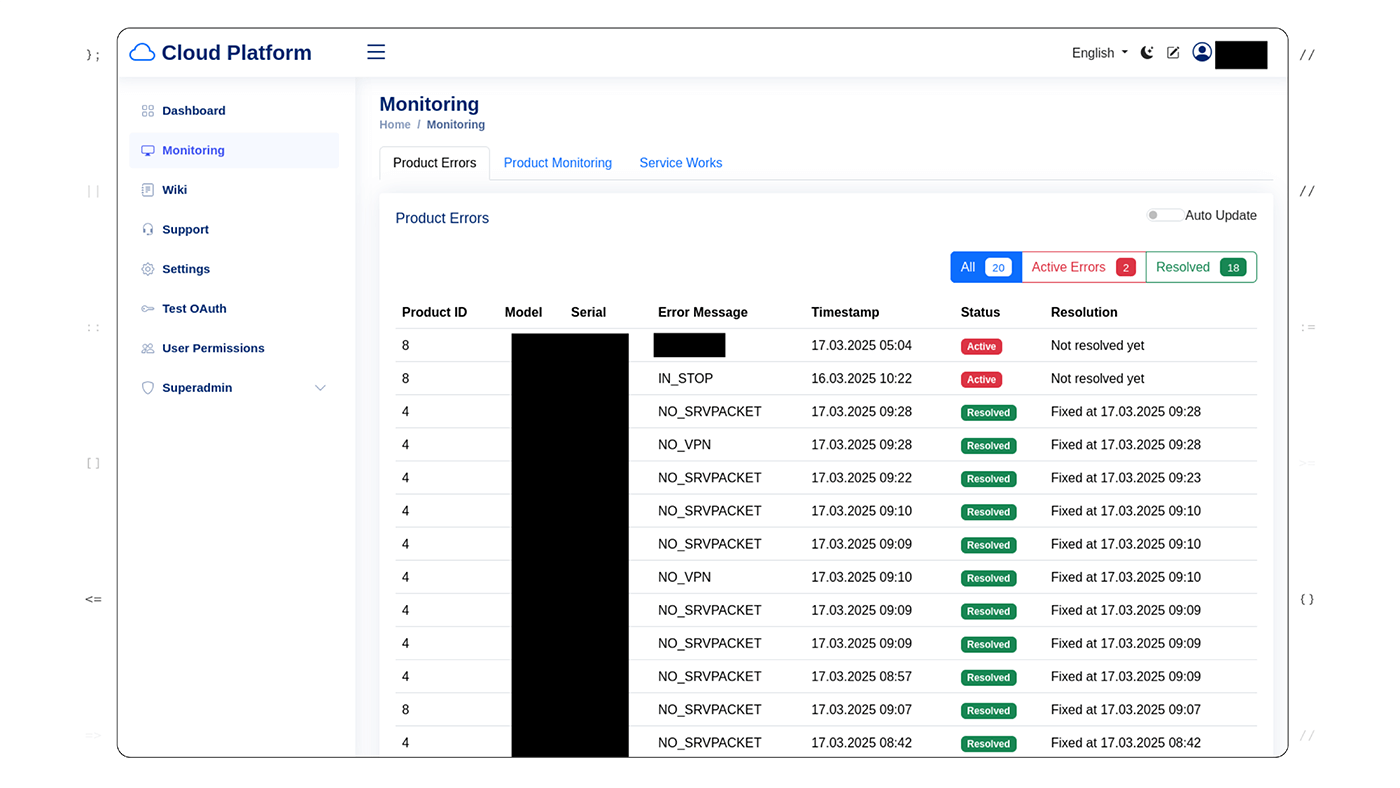Click the timestamp 17.03.2025 08:57
The height and width of the screenshot is (788, 1400).
point(861,677)
